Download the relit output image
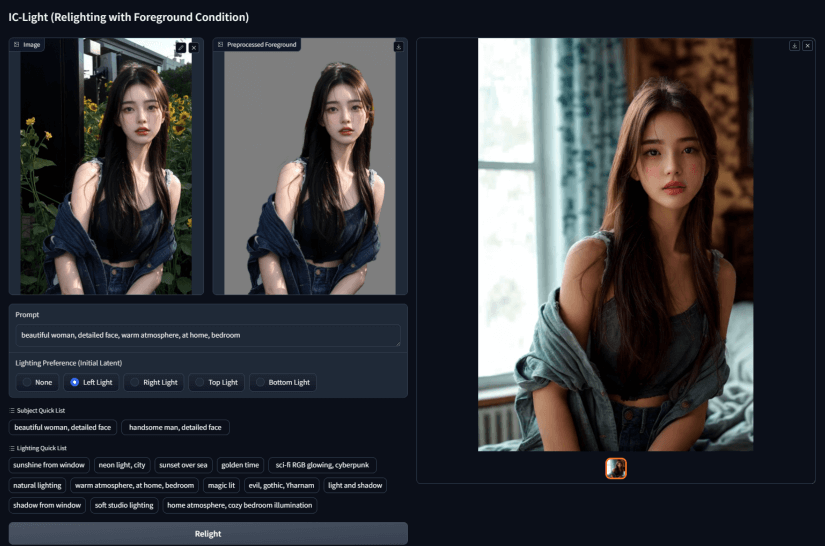 point(794,46)
